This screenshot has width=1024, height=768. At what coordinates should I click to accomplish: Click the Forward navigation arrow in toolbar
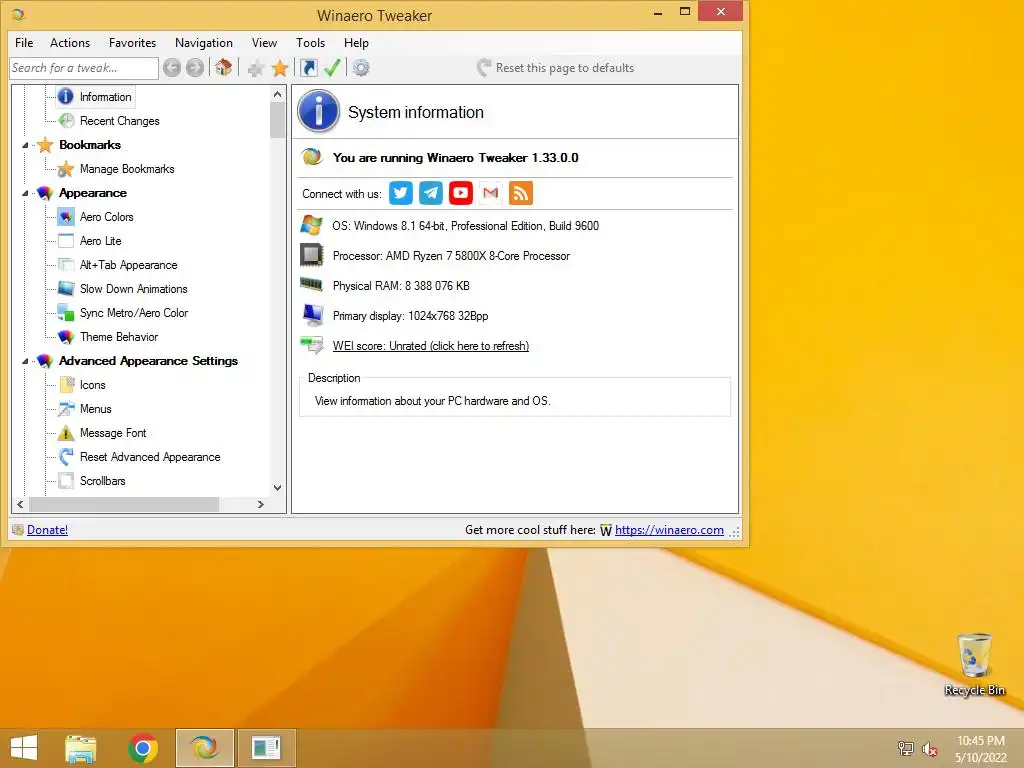(195, 68)
